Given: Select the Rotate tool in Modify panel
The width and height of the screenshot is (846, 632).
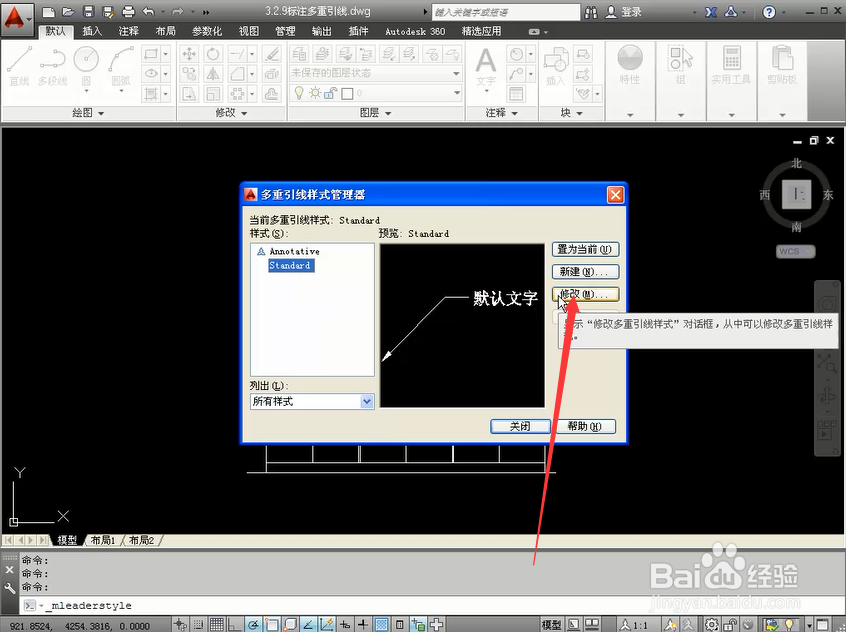Looking at the screenshot, I should tap(213, 53).
